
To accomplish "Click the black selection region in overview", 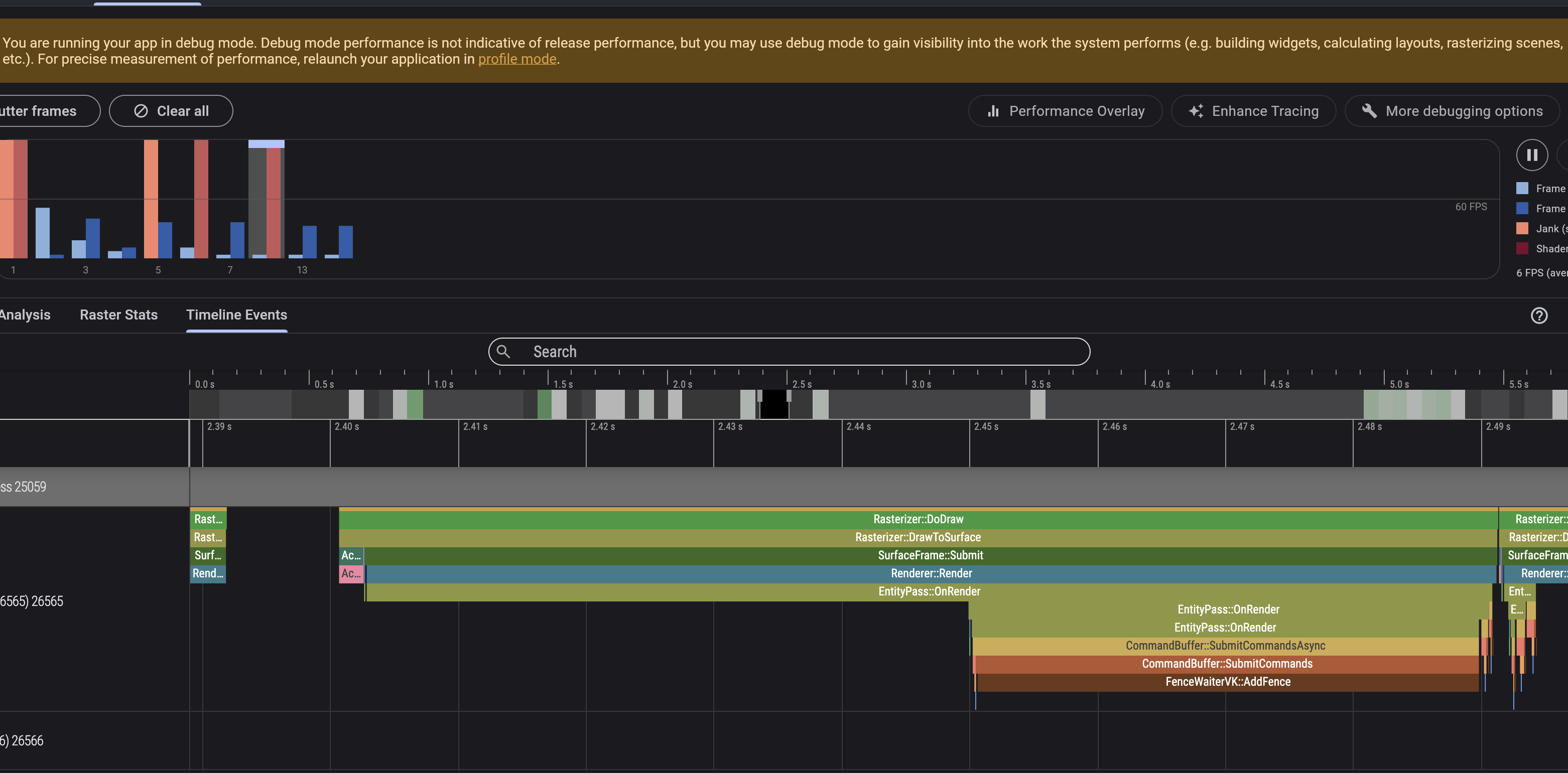I will 773,404.
